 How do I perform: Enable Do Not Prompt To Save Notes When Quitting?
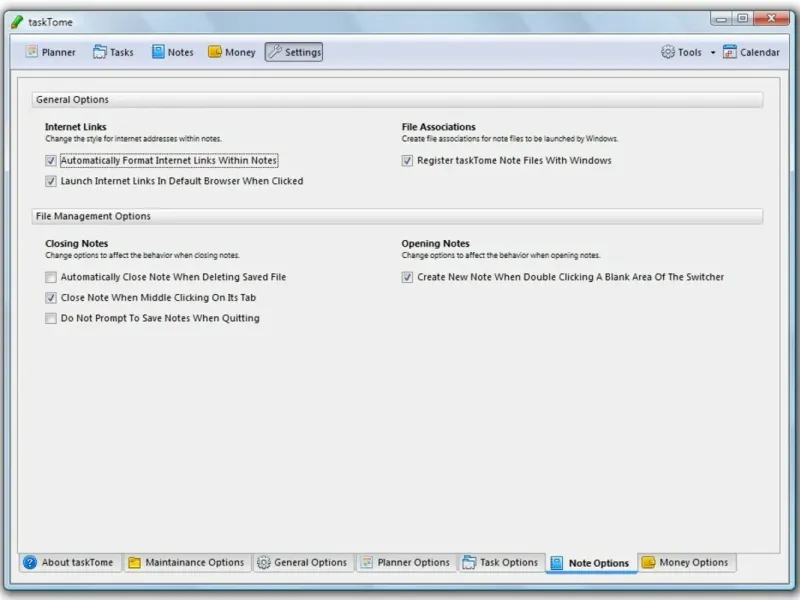51,318
